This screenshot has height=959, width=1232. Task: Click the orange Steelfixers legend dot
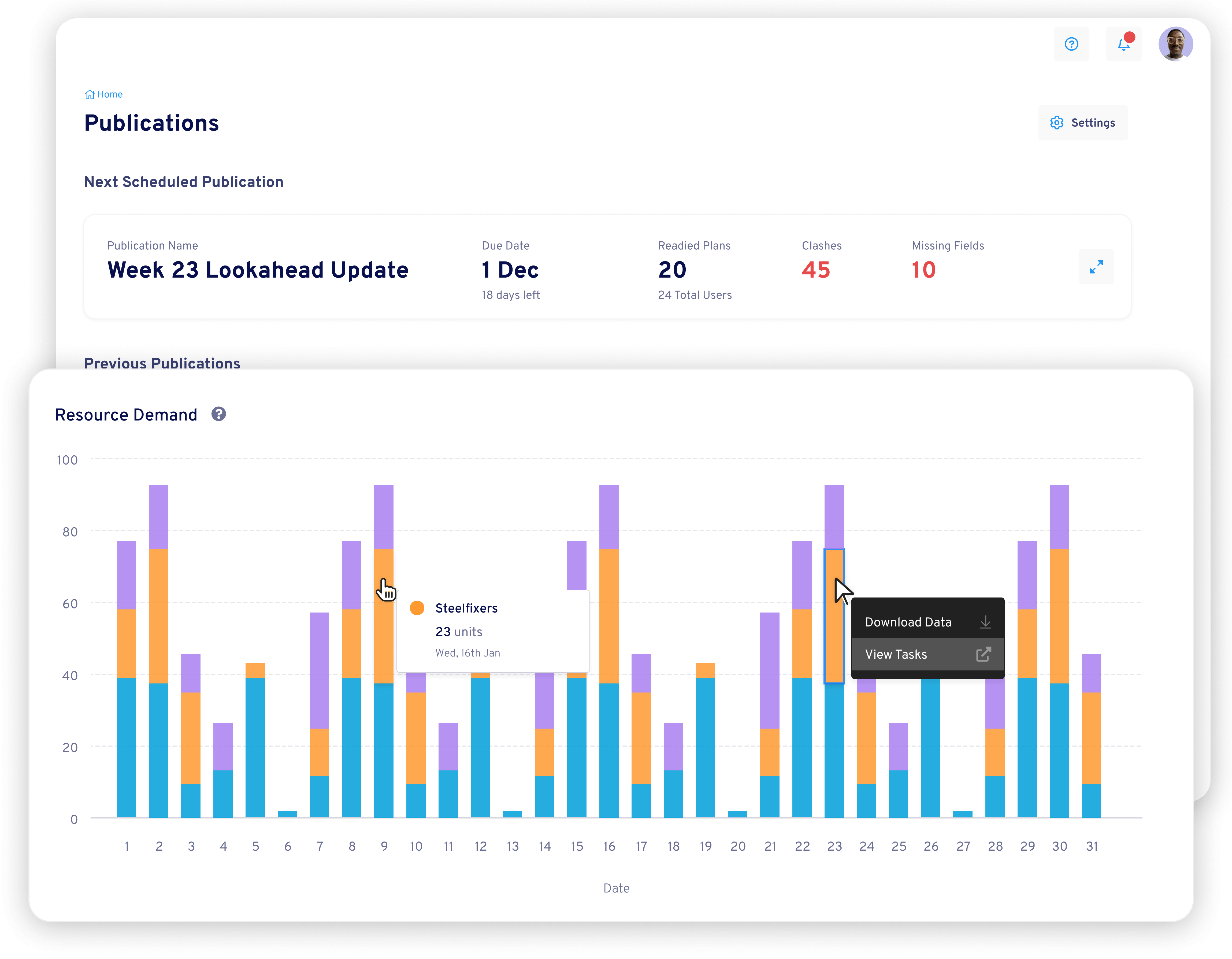coord(417,608)
